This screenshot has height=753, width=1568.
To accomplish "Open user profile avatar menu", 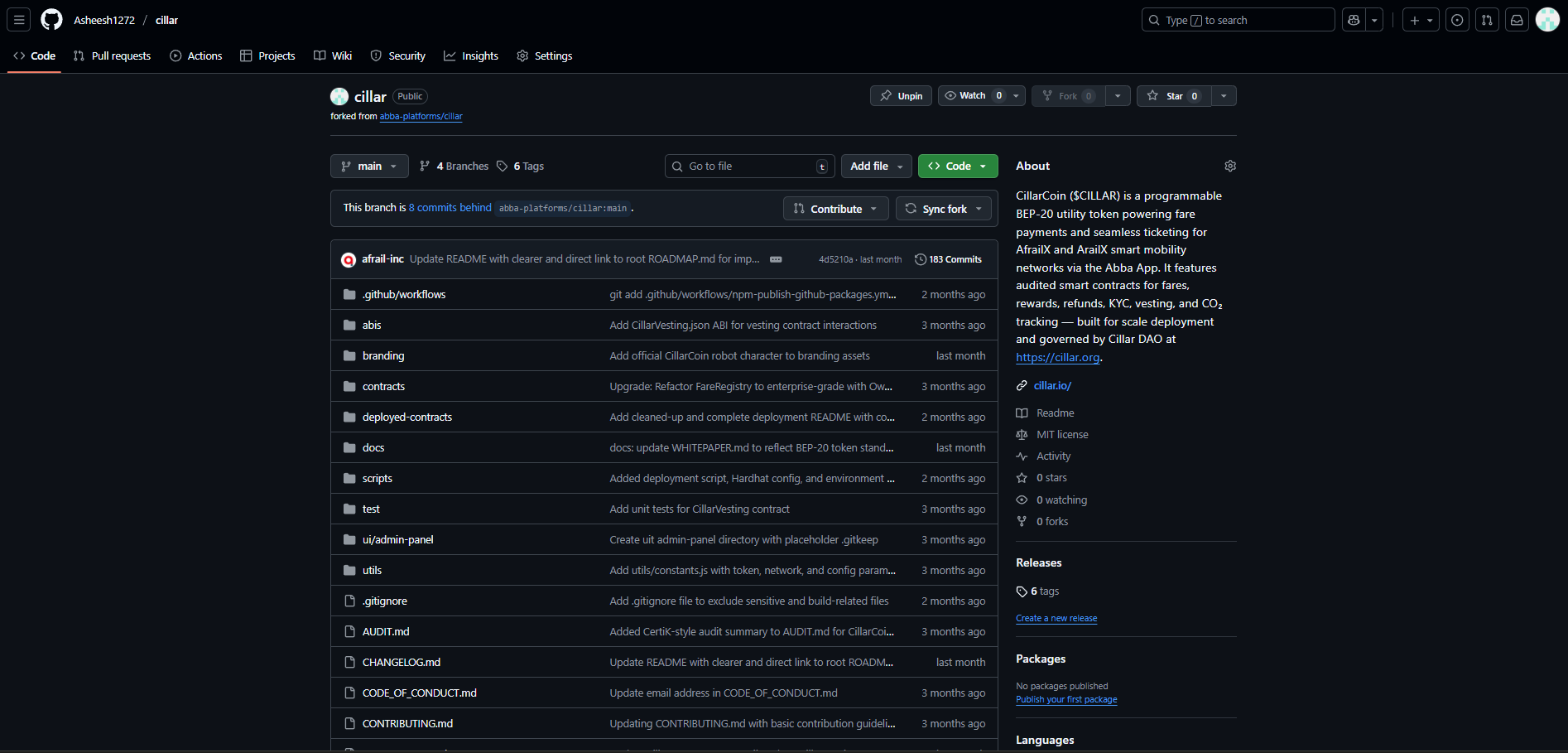I will [x=1547, y=20].
